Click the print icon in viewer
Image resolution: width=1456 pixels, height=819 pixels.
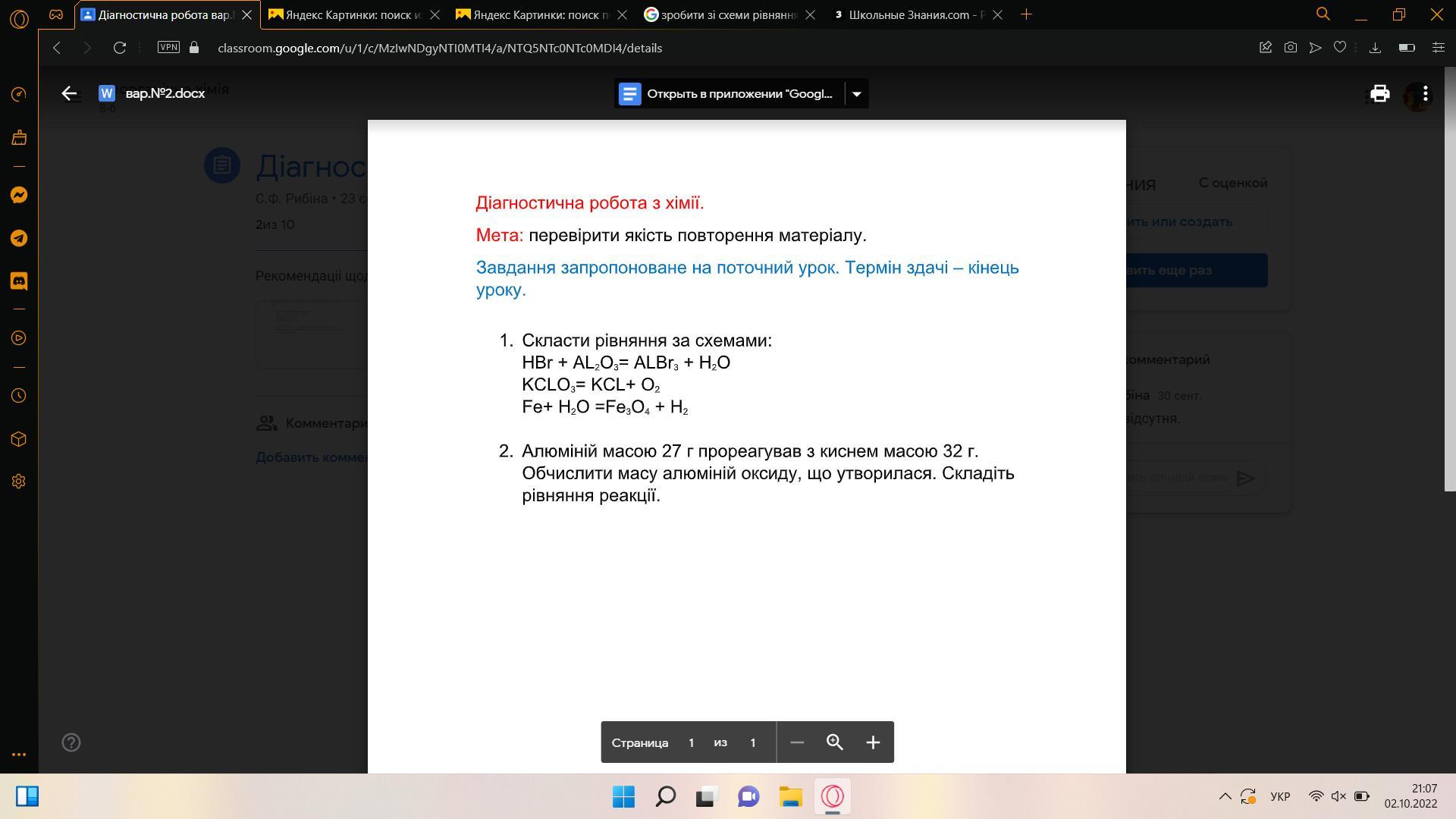(1379, 93)
